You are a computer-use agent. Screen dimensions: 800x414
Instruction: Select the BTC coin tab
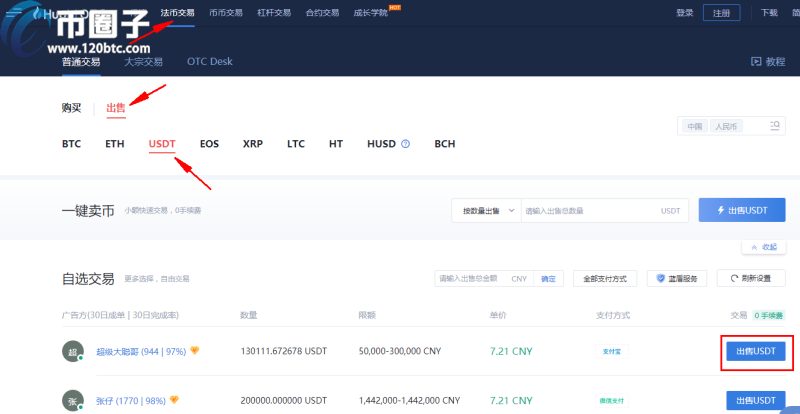(71, 144)
